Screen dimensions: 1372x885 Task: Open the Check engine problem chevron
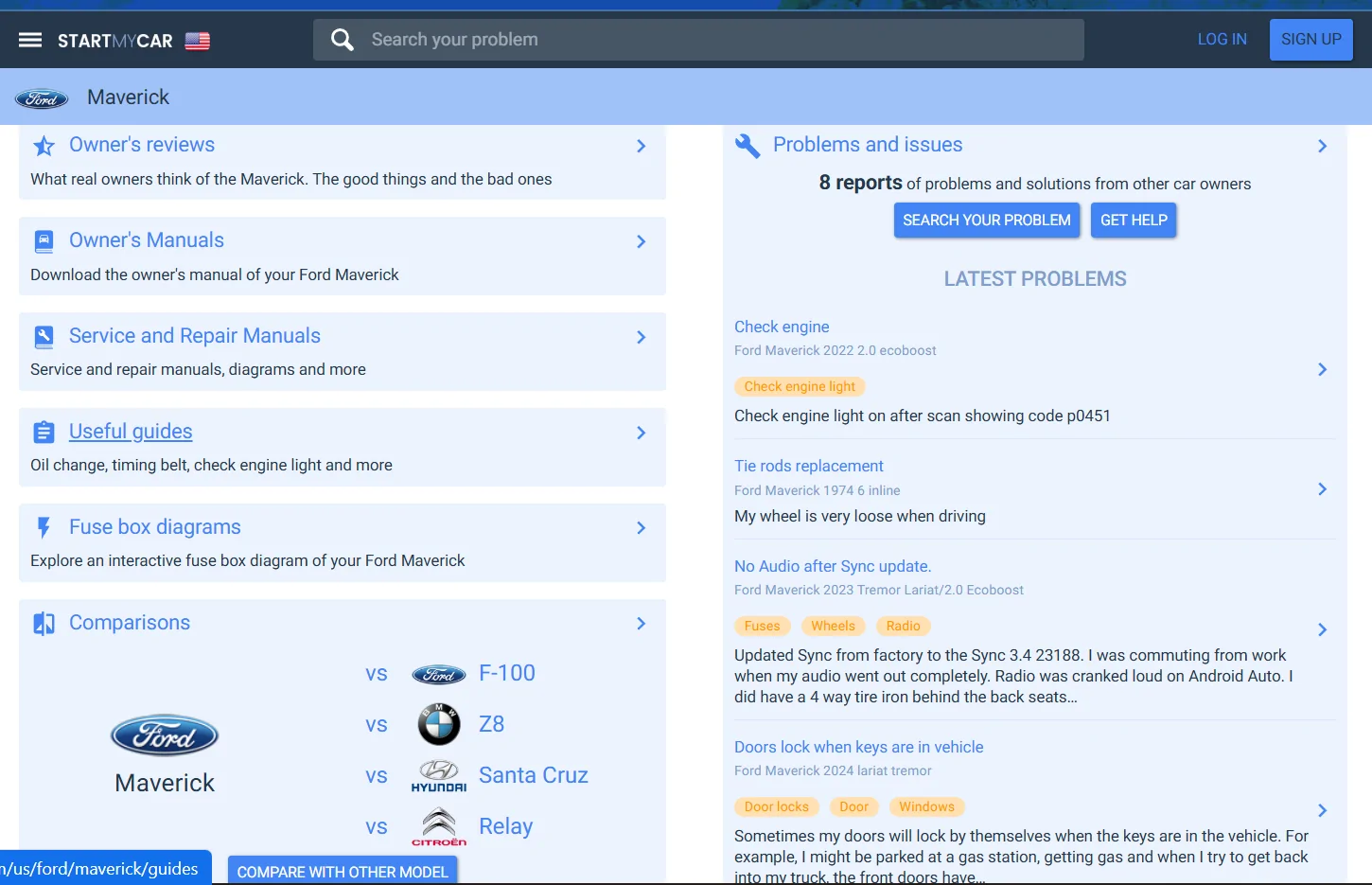click(1323, 369)
